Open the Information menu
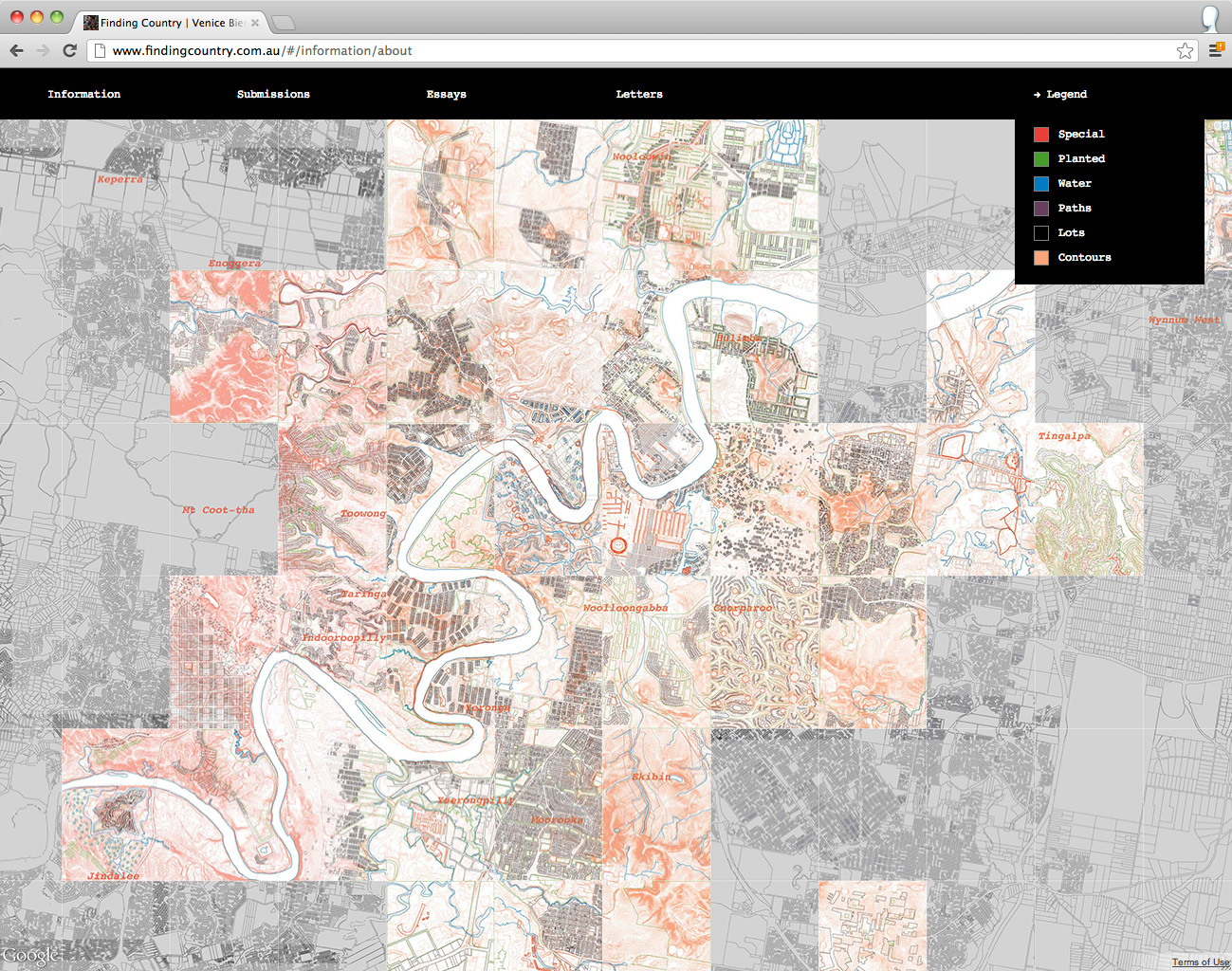The width and height of the screenshot is (1232, 971). (83, 94)
